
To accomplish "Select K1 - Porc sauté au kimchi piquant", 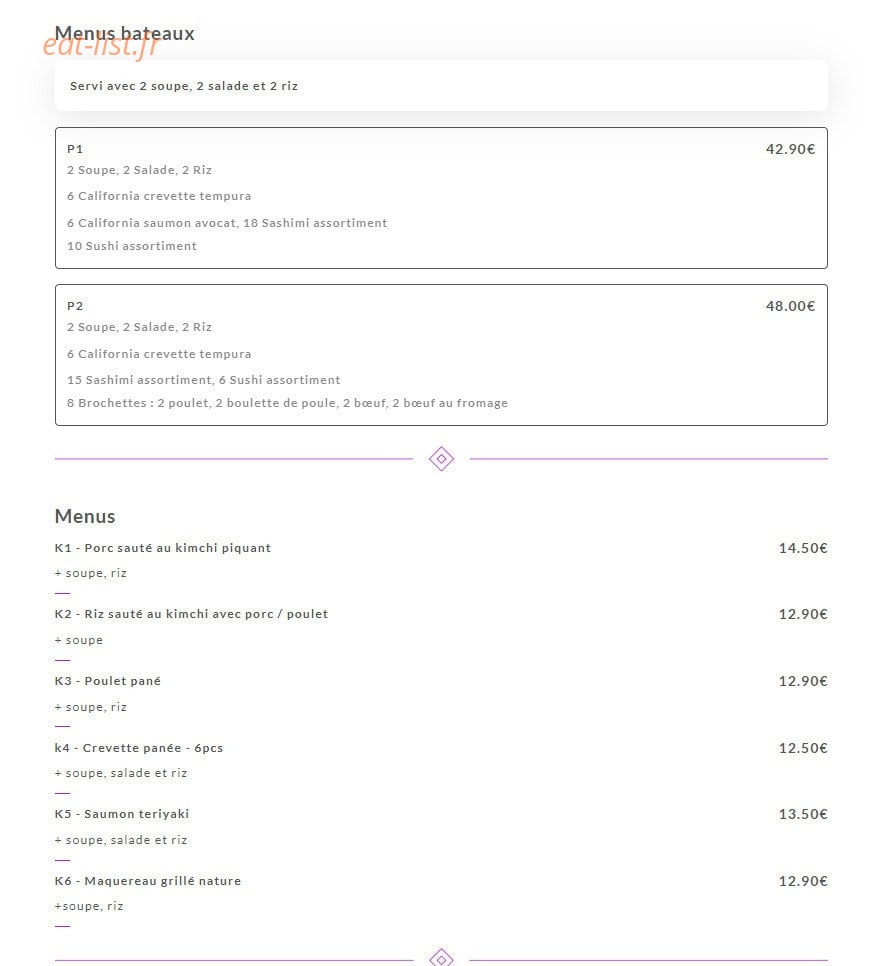I will 163,548.
